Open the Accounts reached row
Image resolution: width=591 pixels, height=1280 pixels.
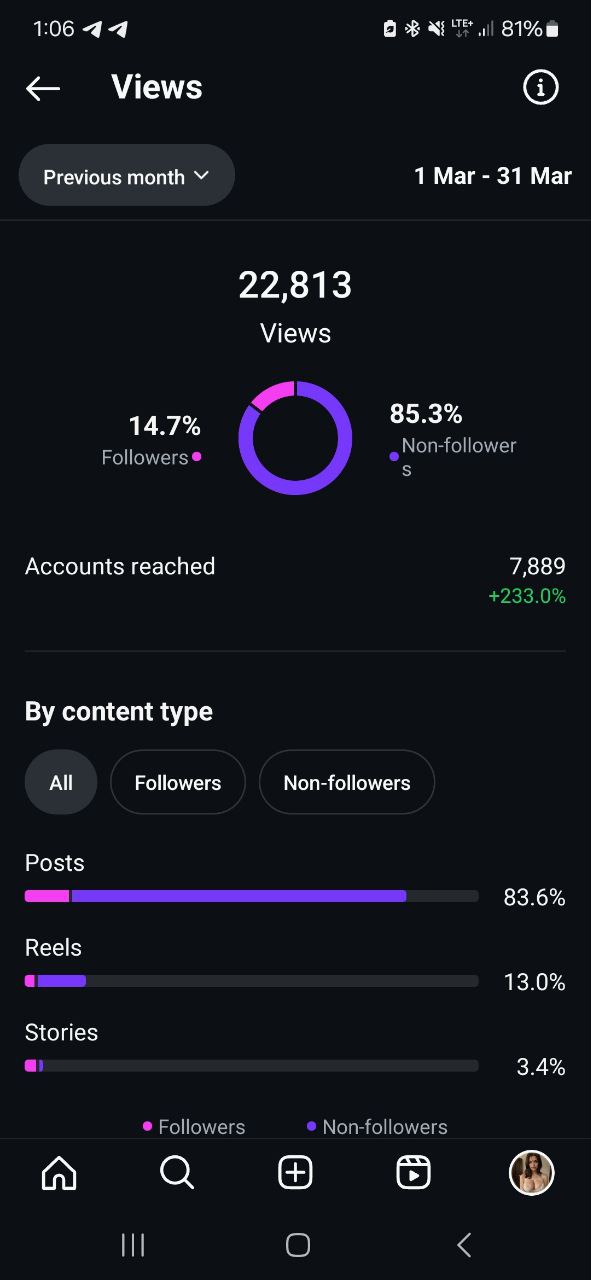[x=295, y=581]
